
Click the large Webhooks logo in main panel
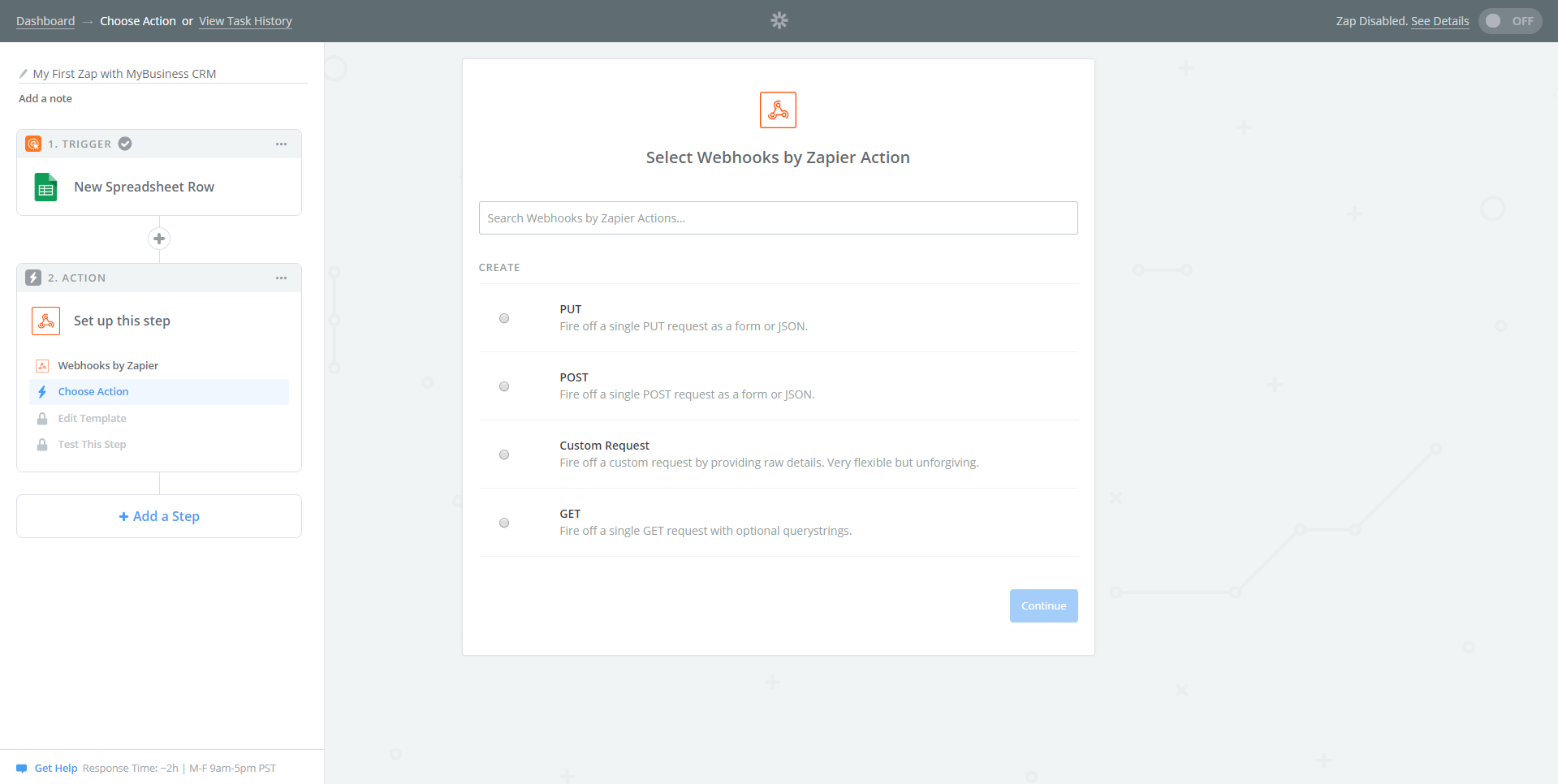pos(778,110)
